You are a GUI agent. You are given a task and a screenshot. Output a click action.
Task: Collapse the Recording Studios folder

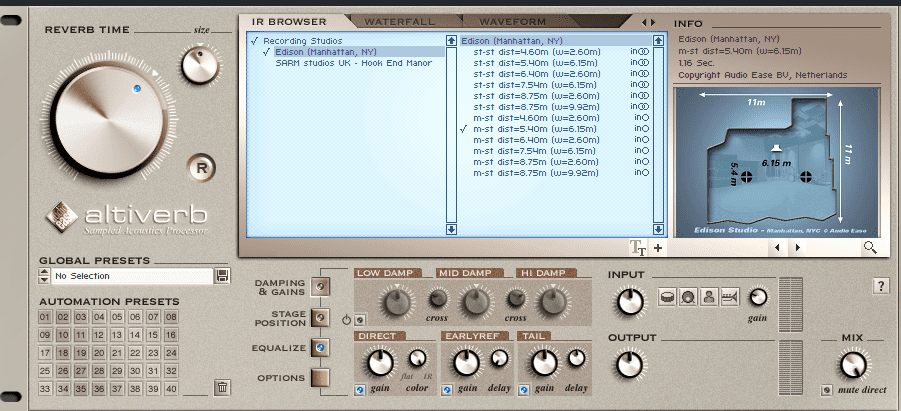pos(254,41)
